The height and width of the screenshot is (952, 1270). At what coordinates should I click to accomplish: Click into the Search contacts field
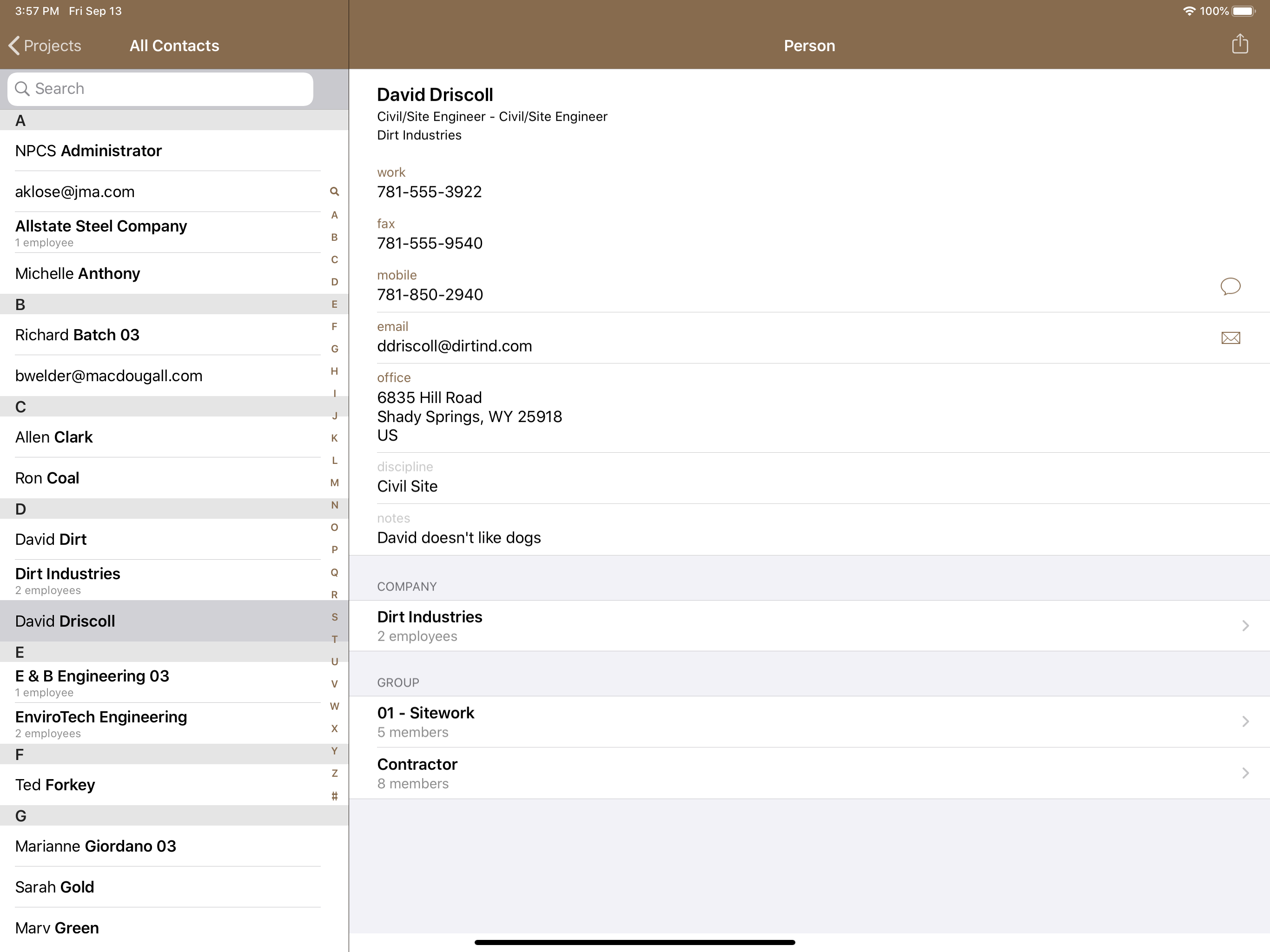(x=160, y=88)
